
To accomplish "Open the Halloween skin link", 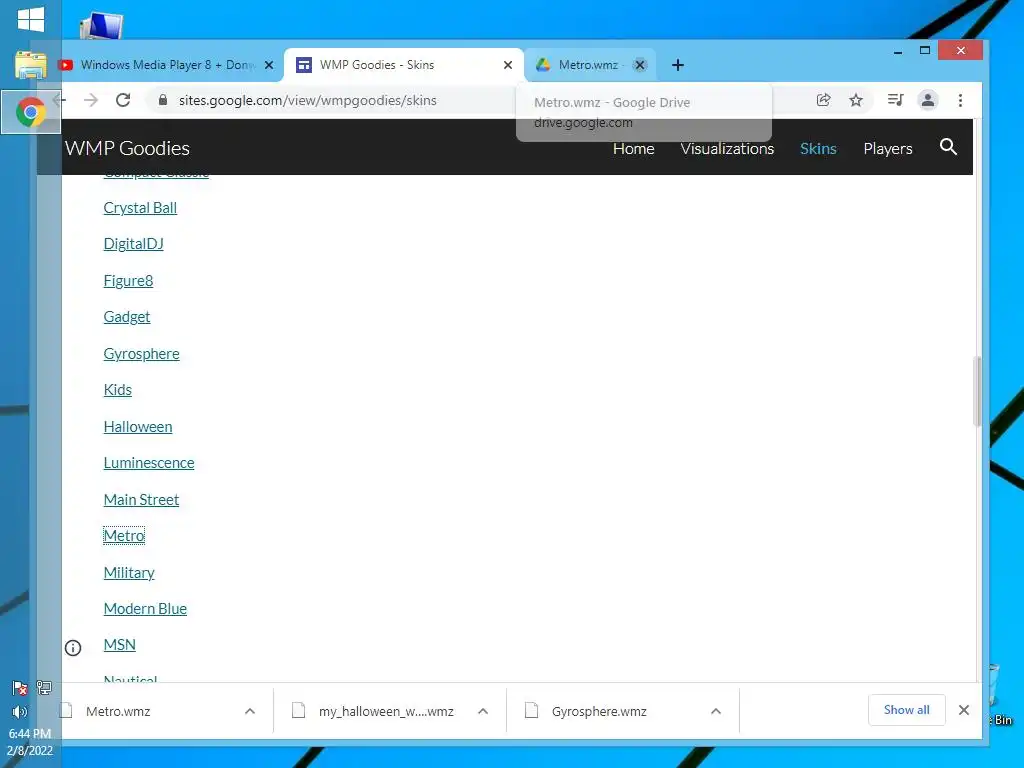I will point(138,426).
